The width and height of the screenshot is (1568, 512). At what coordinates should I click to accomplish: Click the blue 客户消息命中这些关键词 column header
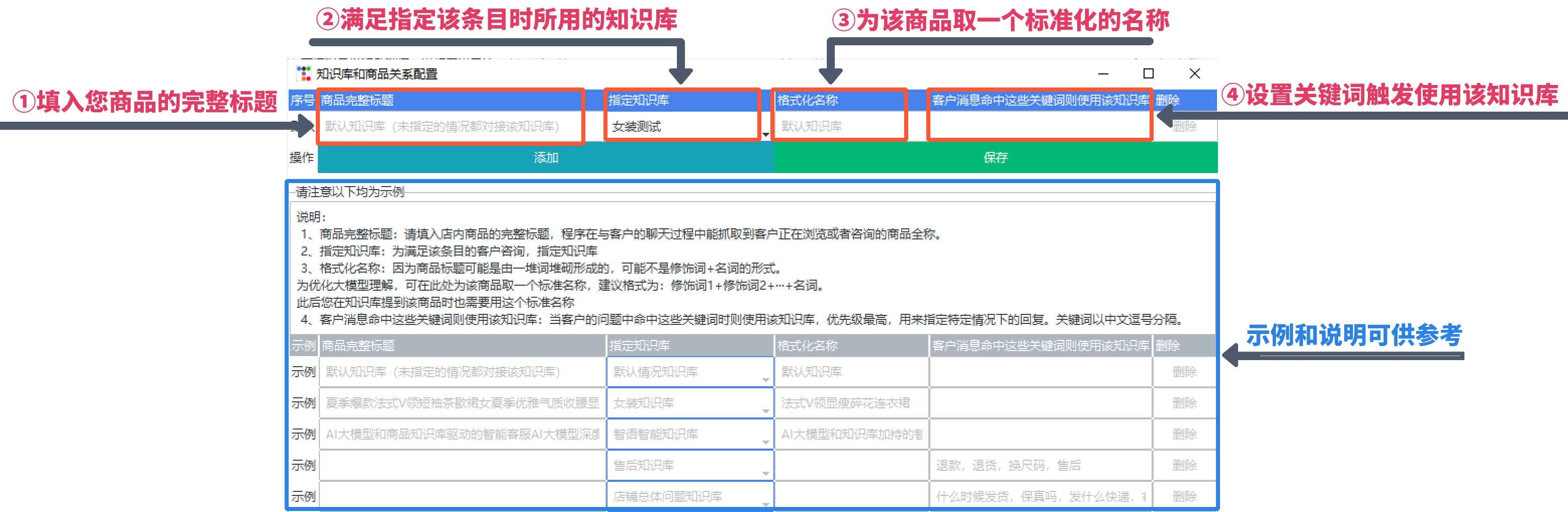(1040, 100)
